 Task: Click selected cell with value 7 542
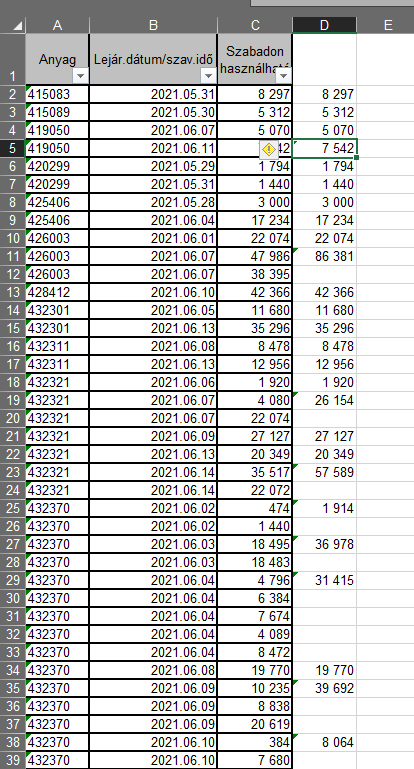(325, 148)
